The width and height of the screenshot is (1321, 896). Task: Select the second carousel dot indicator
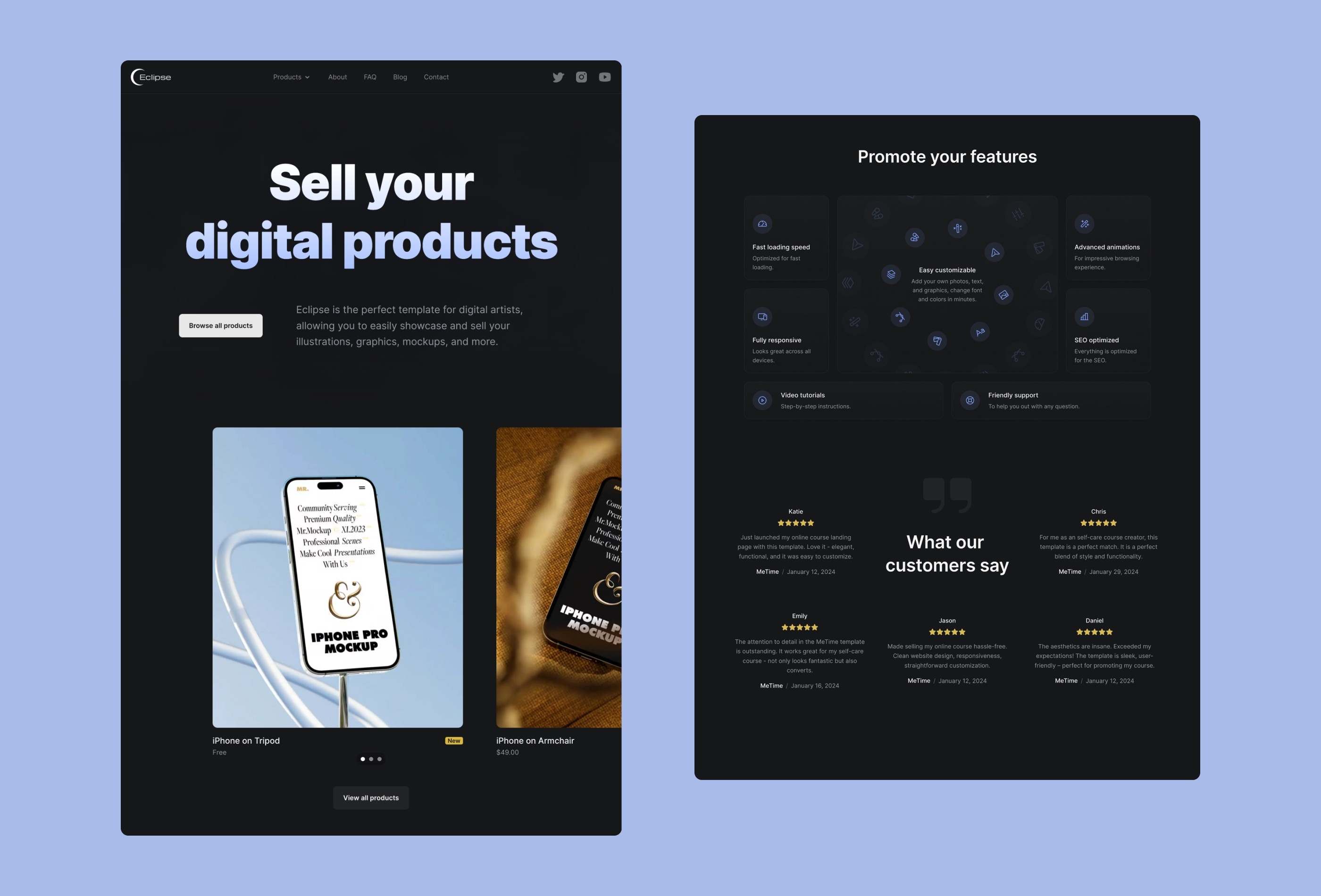(371, 759)
